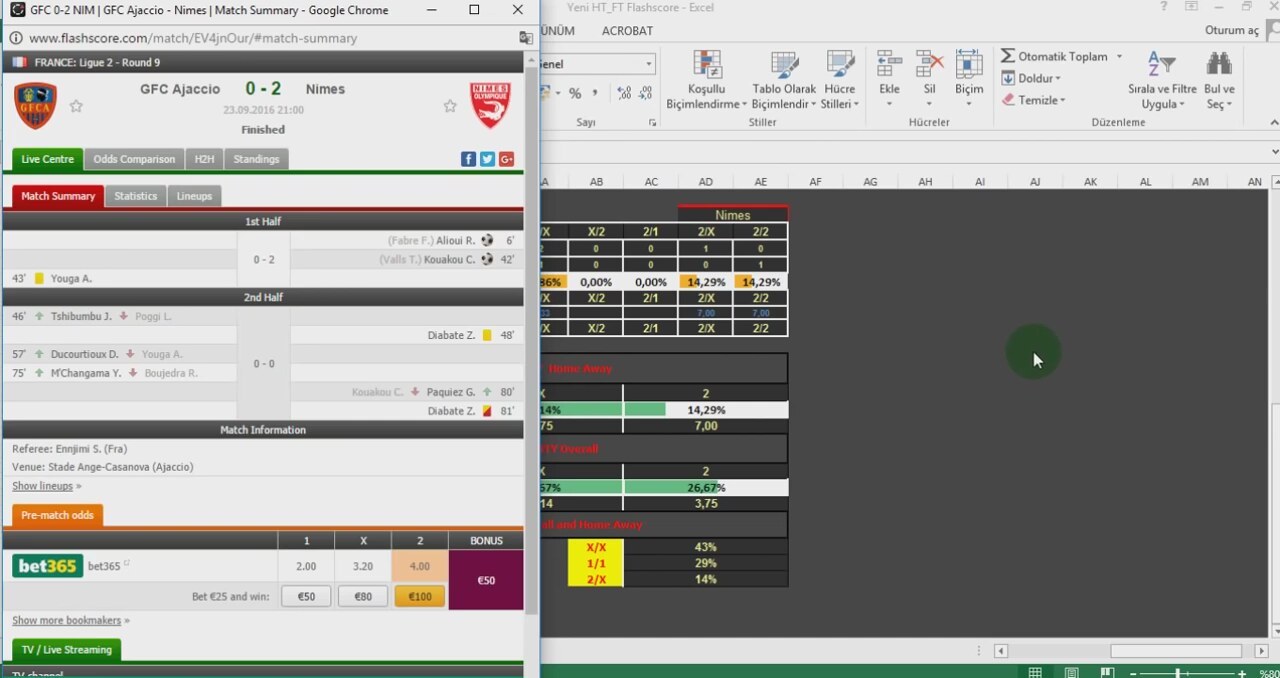1280x678 pixels.
Task: Select the Statistics sub-tab
Action: click(135, 196)
